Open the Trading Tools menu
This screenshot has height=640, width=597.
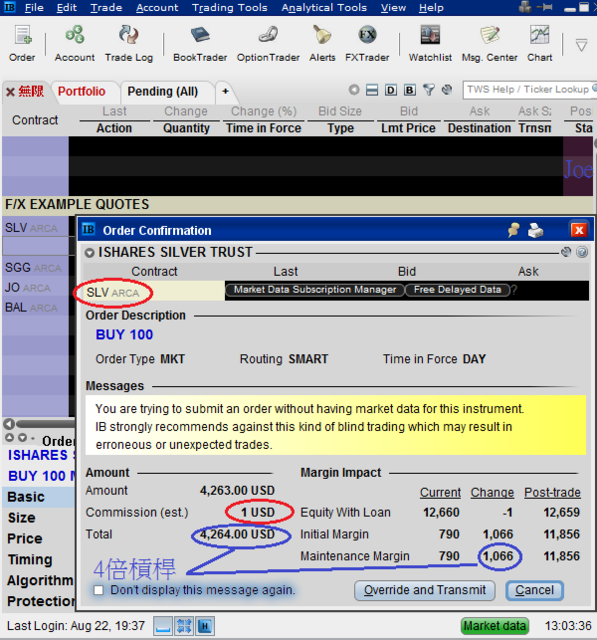coord(230,8)
